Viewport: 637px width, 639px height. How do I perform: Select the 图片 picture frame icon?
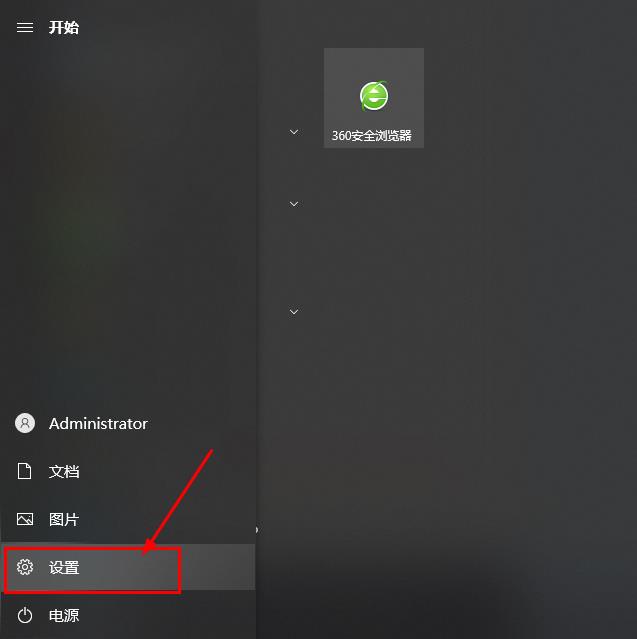coord(25,519)
